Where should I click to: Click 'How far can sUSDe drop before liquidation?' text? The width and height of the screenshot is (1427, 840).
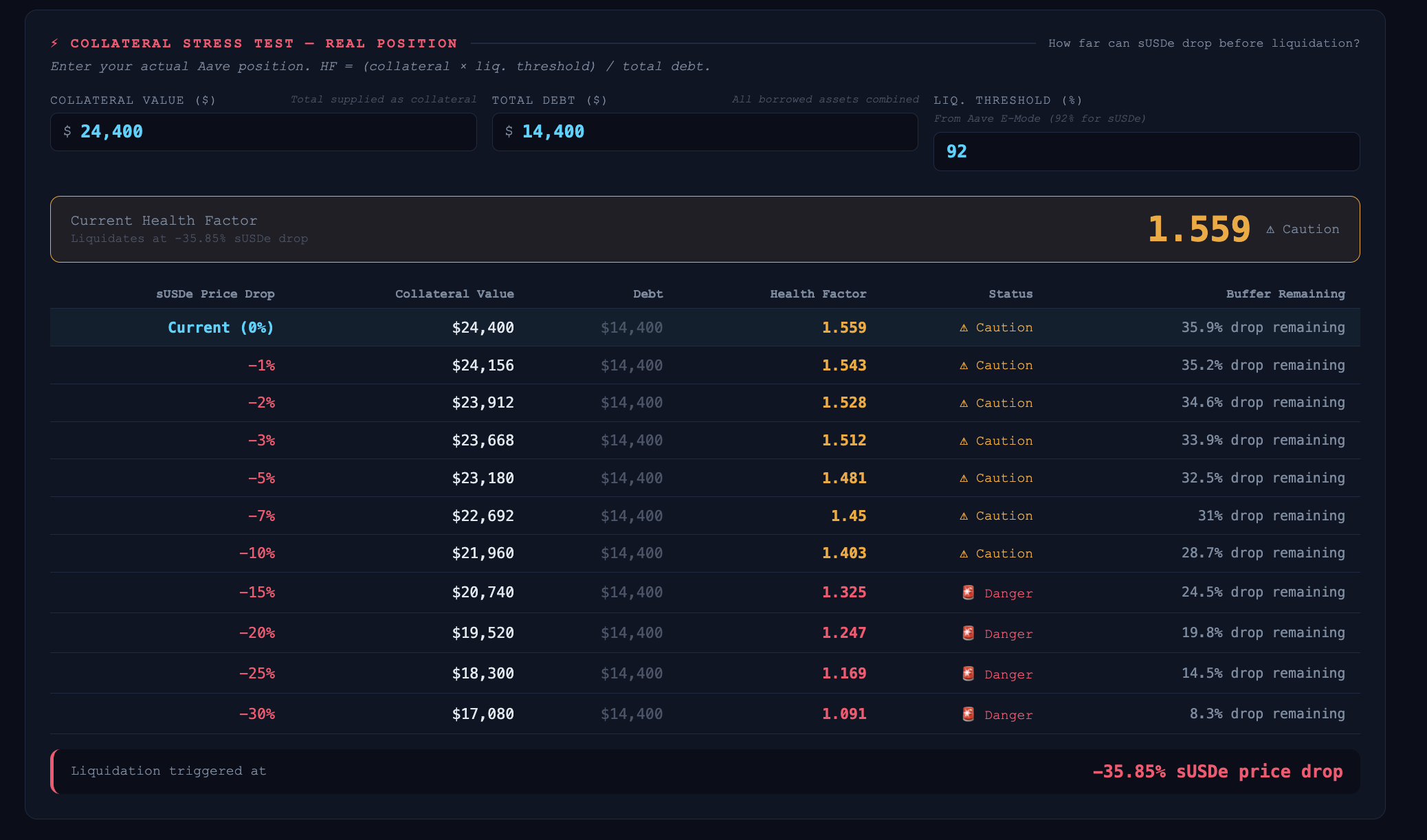(x=1204, y=43)
